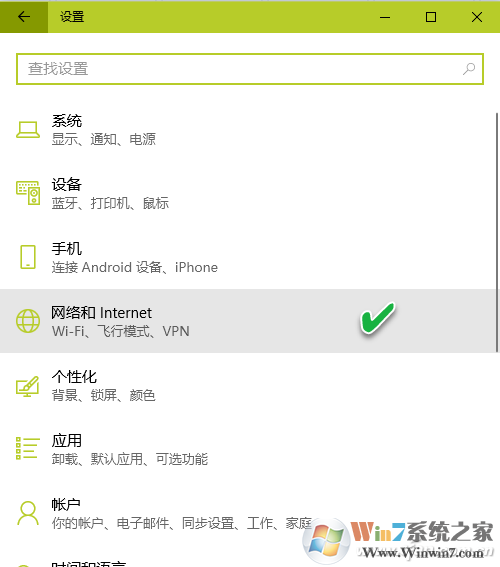Open the 个性化 settings category
500x567 pixels.
click(248, 385)
